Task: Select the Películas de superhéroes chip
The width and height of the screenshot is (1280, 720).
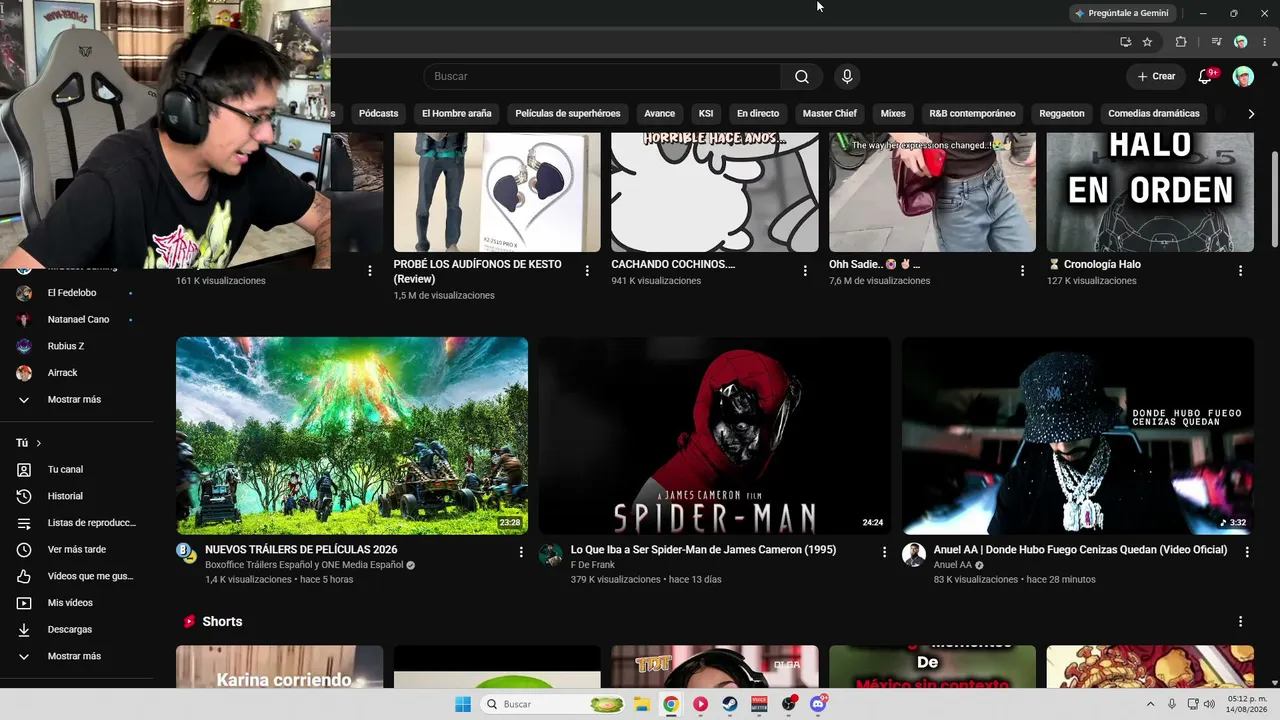Action: pyautogui.click(x=568, y=114)
